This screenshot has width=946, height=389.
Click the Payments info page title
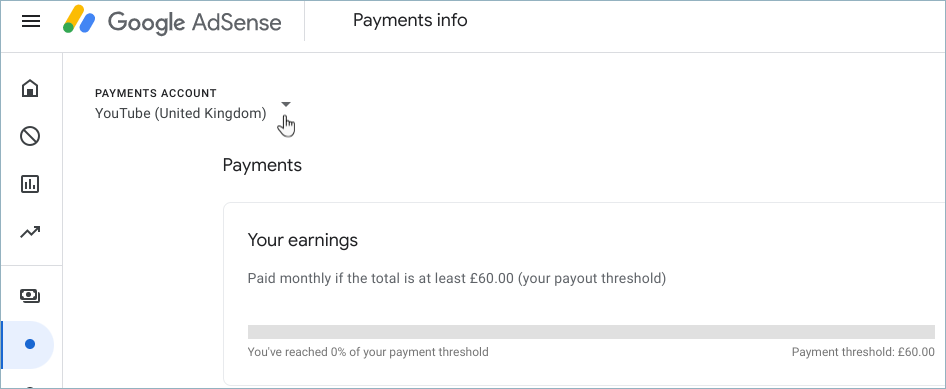point(410,21)
